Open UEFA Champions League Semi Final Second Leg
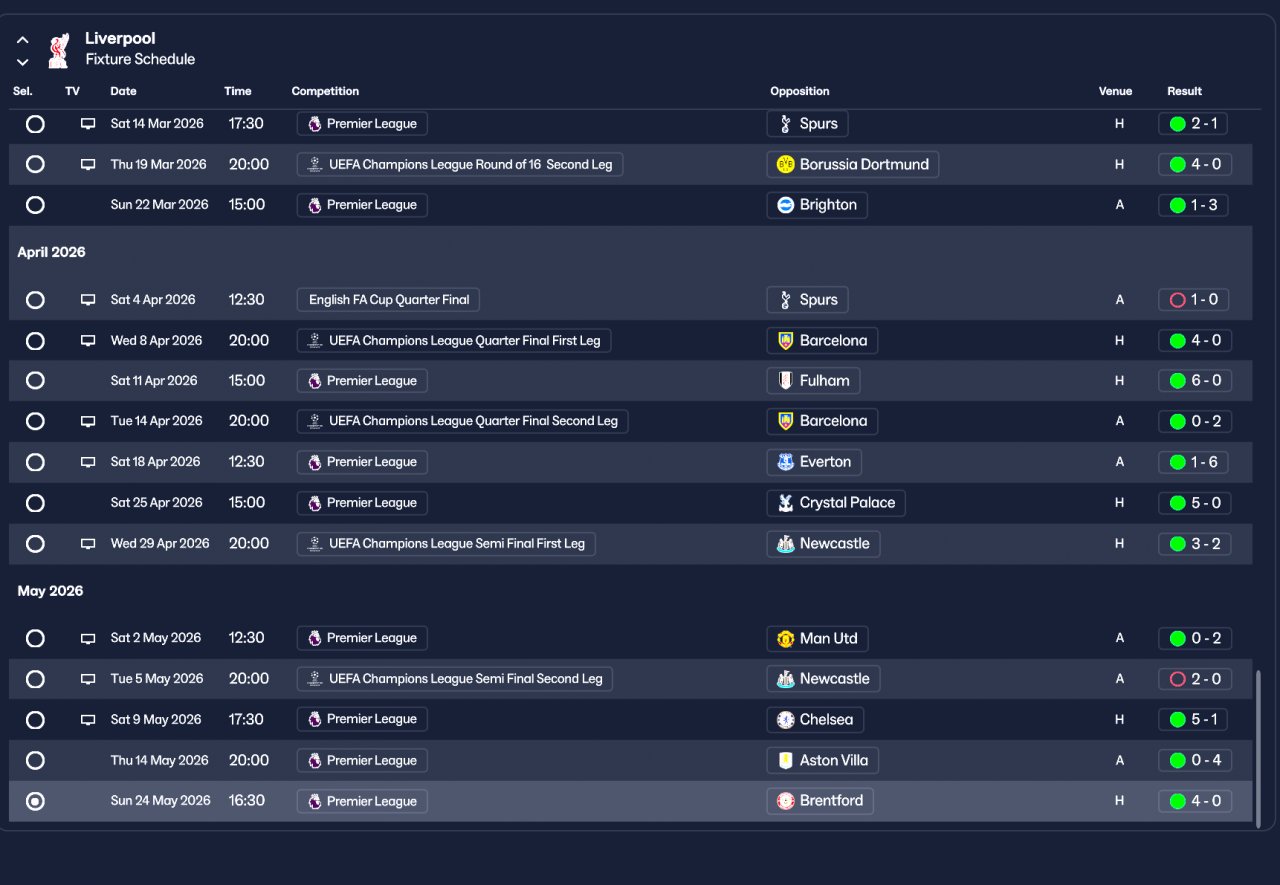 (x=455, y=679)
